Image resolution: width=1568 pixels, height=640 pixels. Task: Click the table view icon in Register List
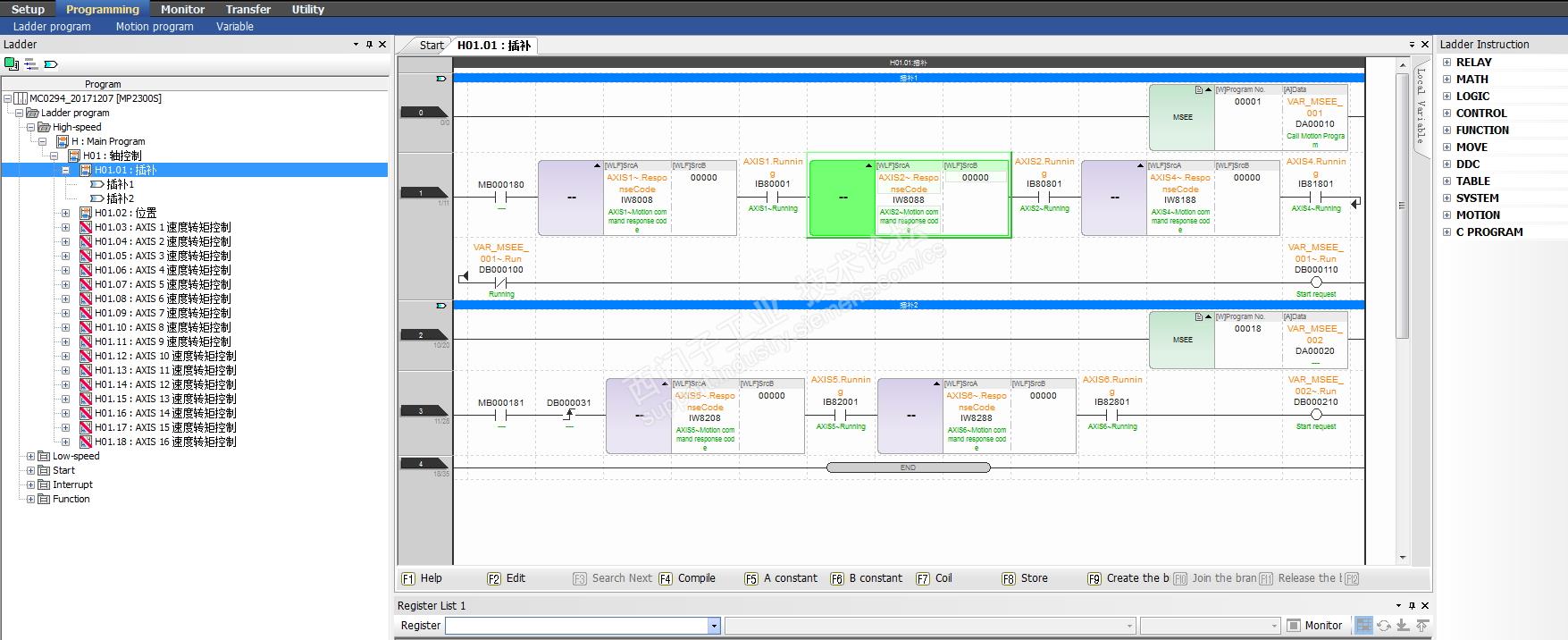(x=1363, y=626)
